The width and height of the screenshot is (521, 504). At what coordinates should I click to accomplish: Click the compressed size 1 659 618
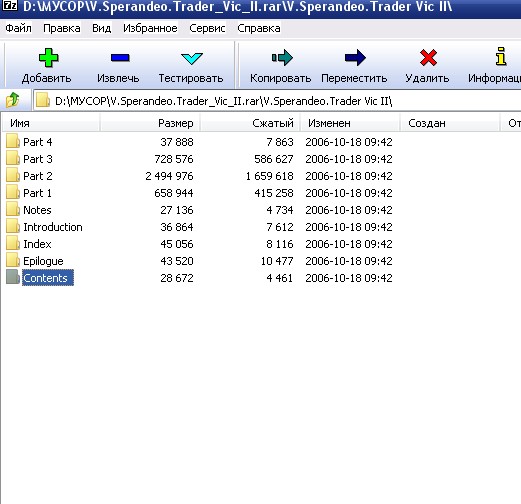(270, 176)
